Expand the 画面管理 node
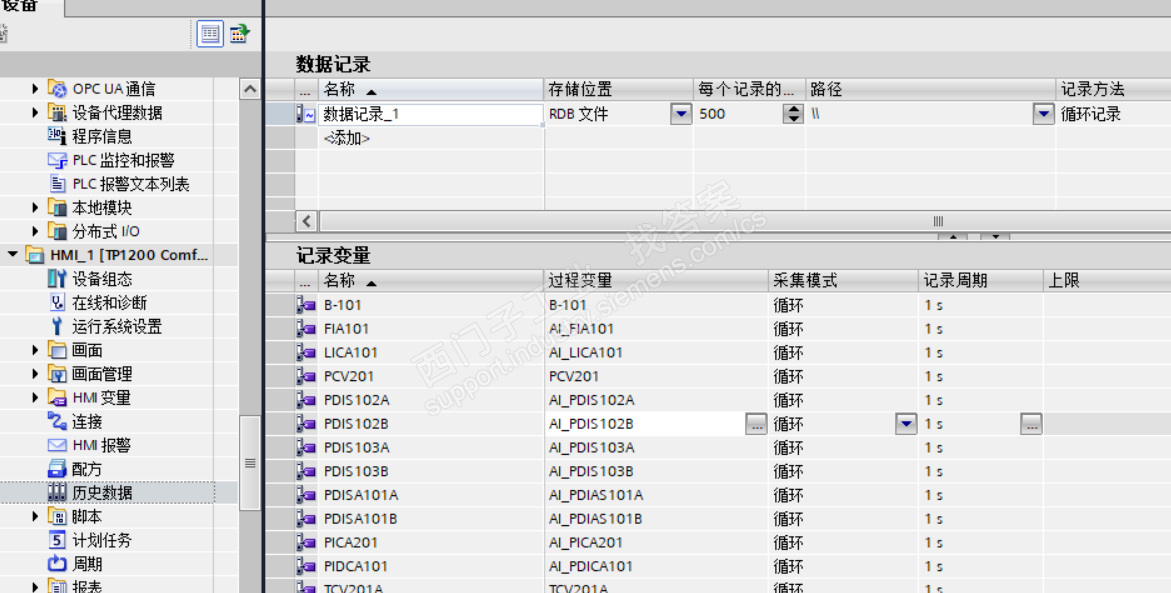 35,373
